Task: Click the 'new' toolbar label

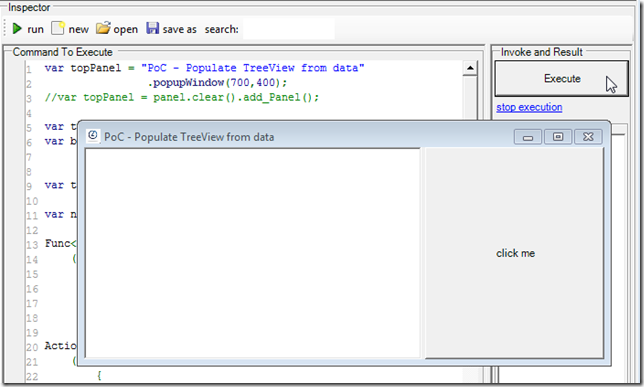Action: pyautogui.click(x=78, y=30)
